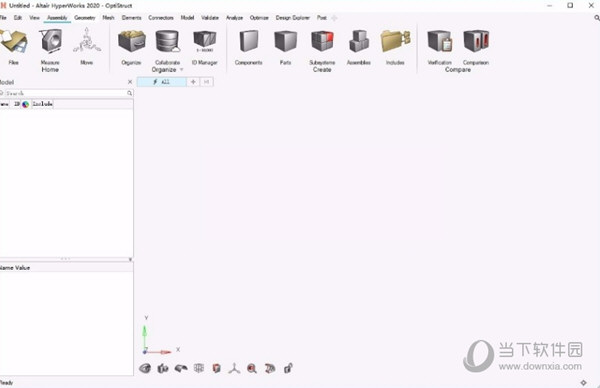The height and width of the screenshot is (388, 600).
Task: Open the View menu
Action: pyautogui.click(x=34, y=18)
